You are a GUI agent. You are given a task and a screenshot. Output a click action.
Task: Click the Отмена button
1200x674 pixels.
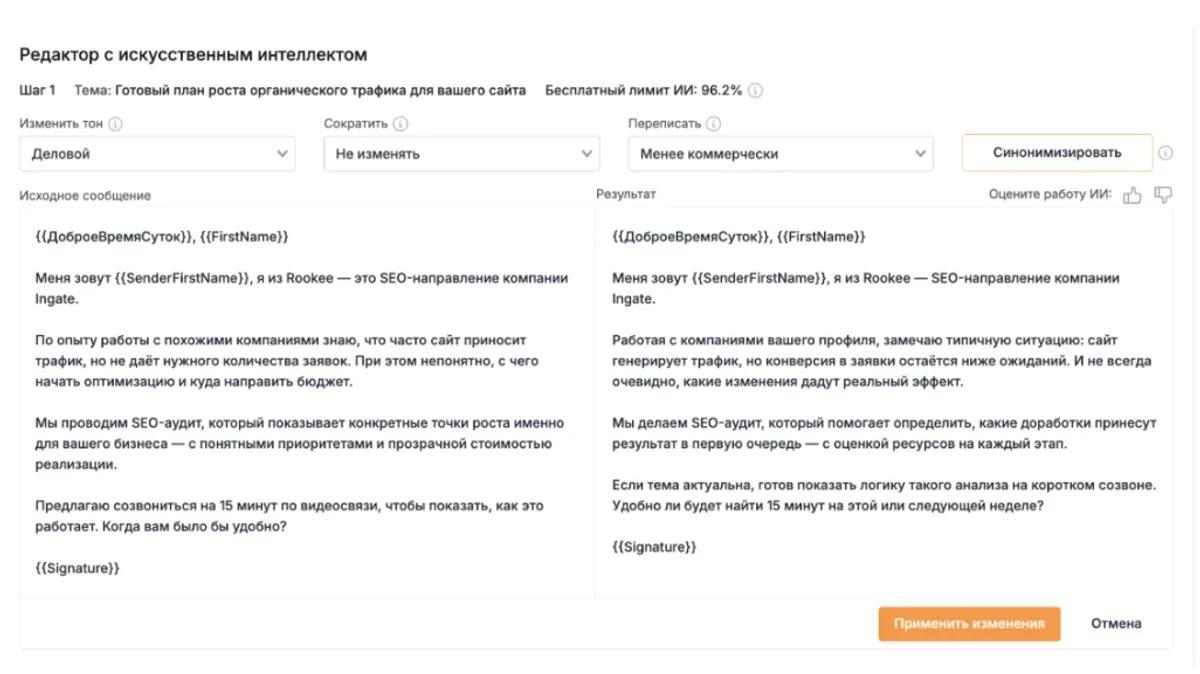(x=1116, y=623)
